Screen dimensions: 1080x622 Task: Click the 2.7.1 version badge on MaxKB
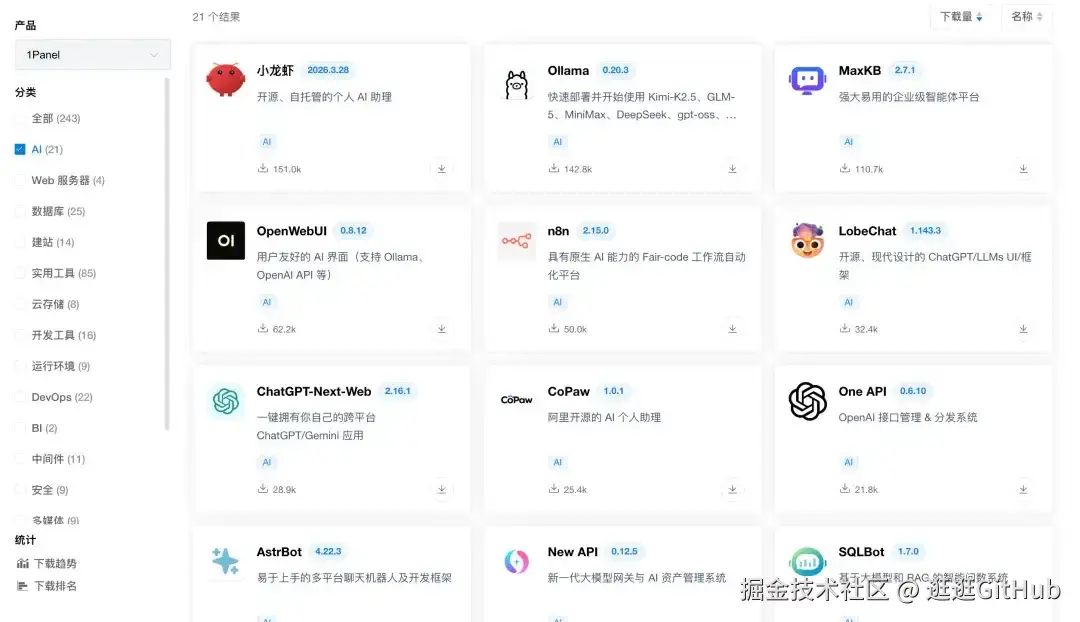point(904,70)
